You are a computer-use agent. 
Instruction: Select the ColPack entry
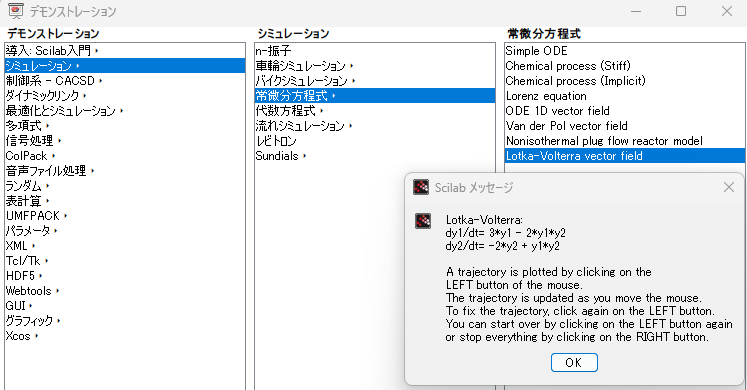pos(125,156)
